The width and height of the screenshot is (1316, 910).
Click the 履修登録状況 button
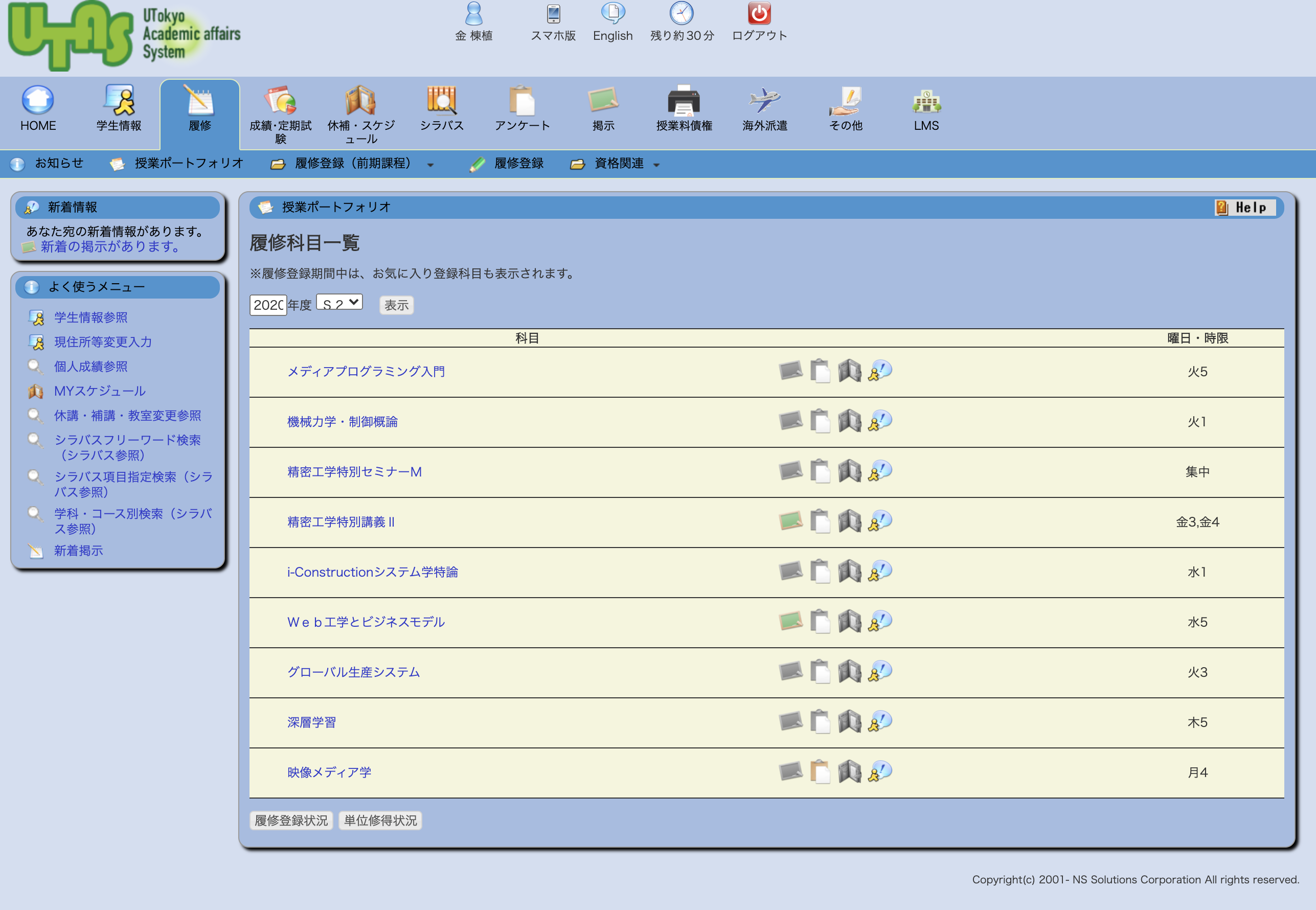(x=291, y=820)
